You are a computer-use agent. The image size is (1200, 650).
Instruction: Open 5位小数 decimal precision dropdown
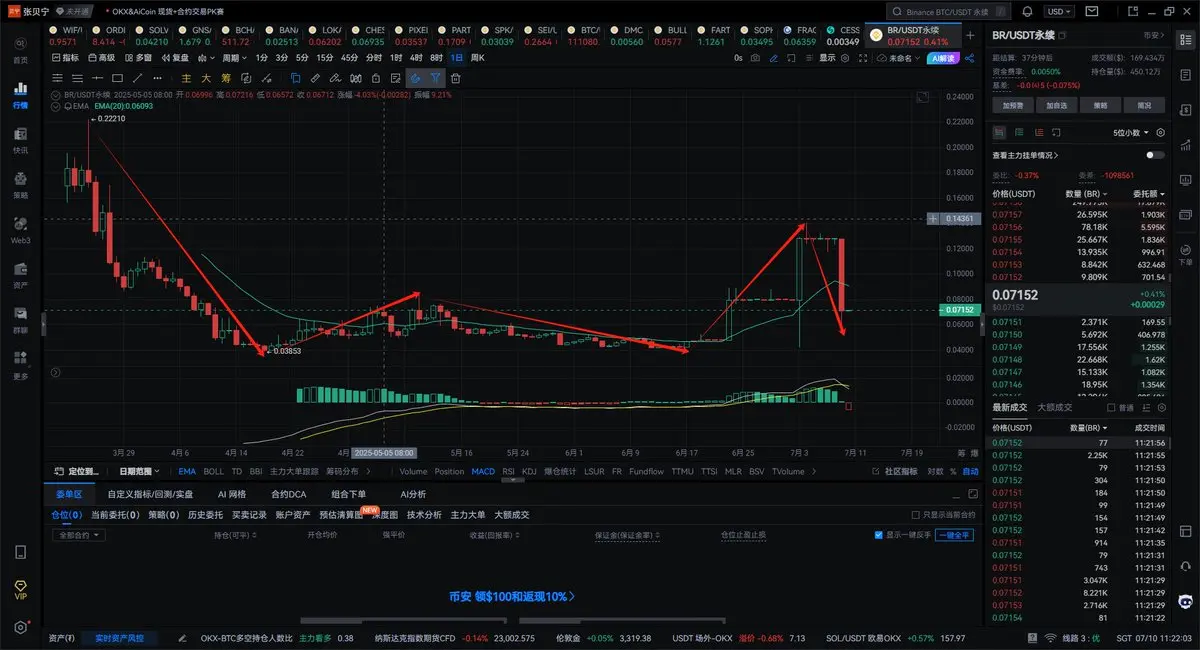tap(1131, 132)
